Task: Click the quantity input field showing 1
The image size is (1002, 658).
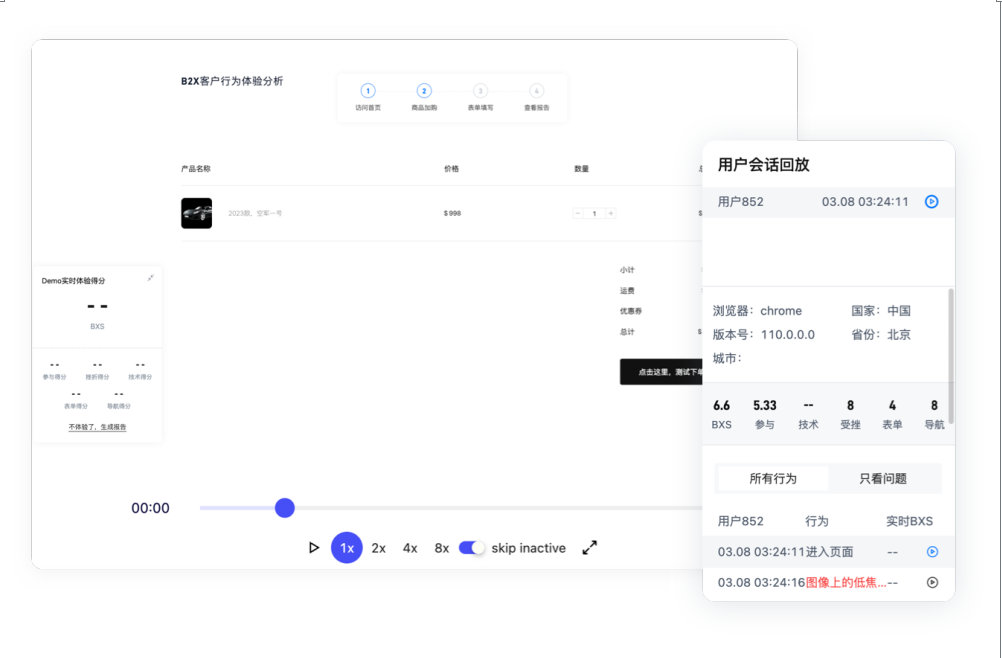Action: (594, 213)
